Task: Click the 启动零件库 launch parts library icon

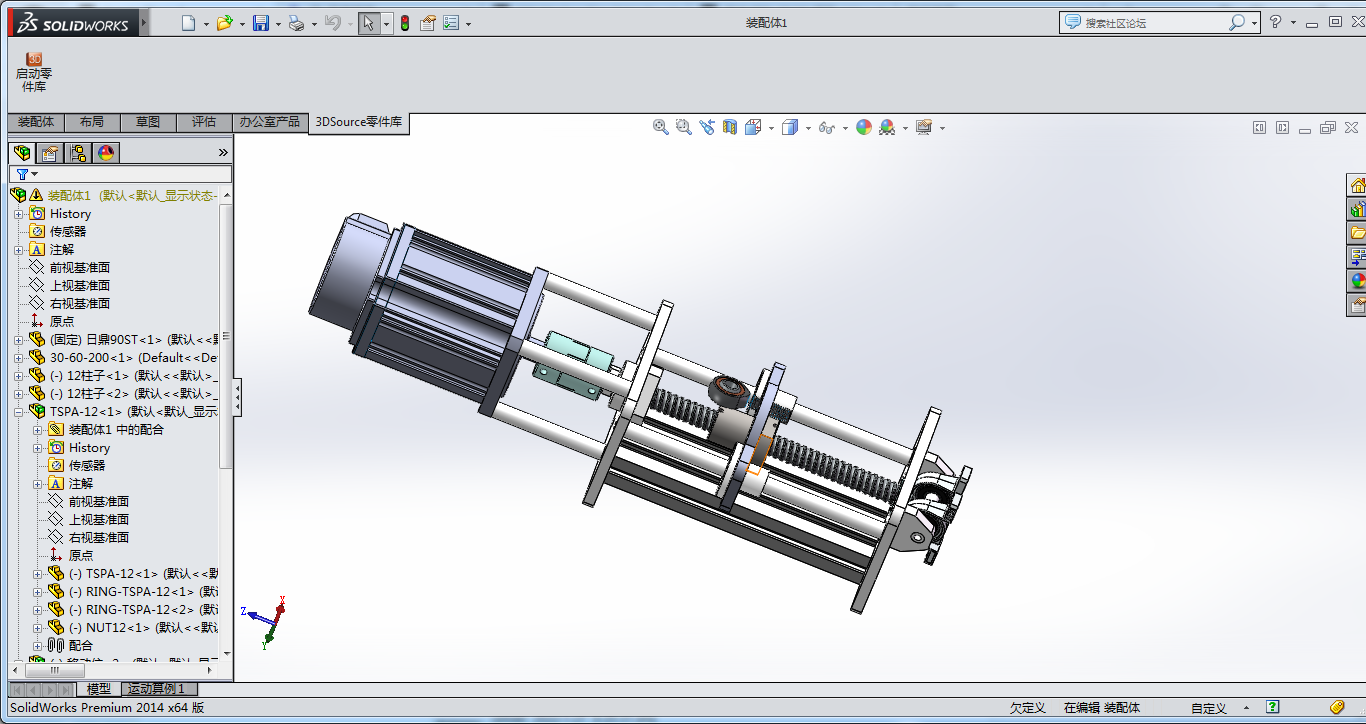Action: 34,71
